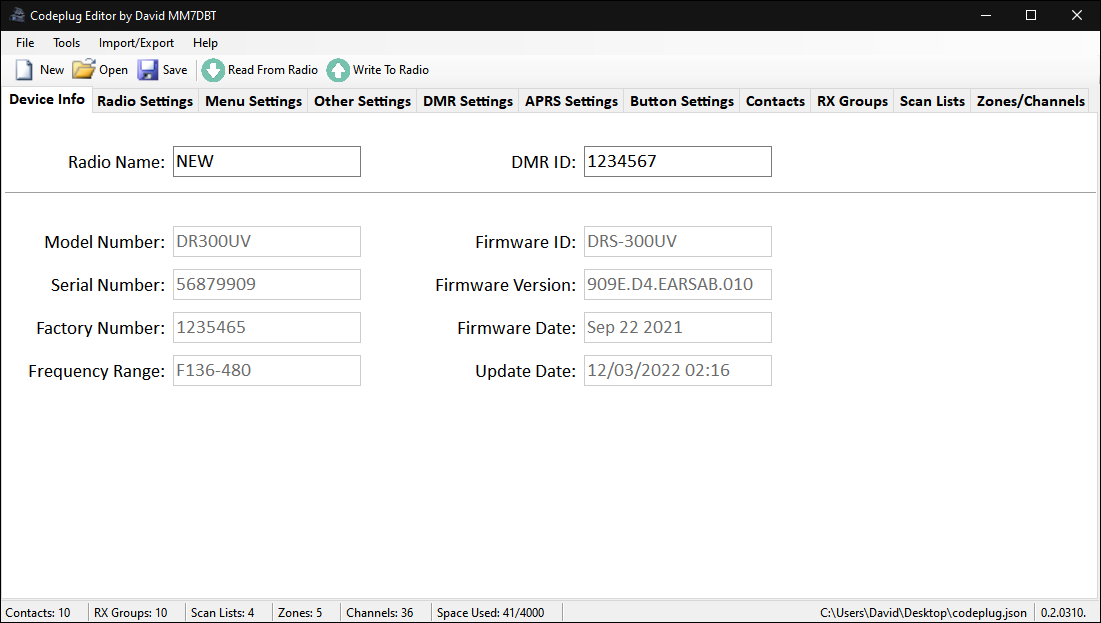Viewport: 1101px width, 623px height.
Task: Open the Zones/Channels tab
Action: tap(1030, 100)
